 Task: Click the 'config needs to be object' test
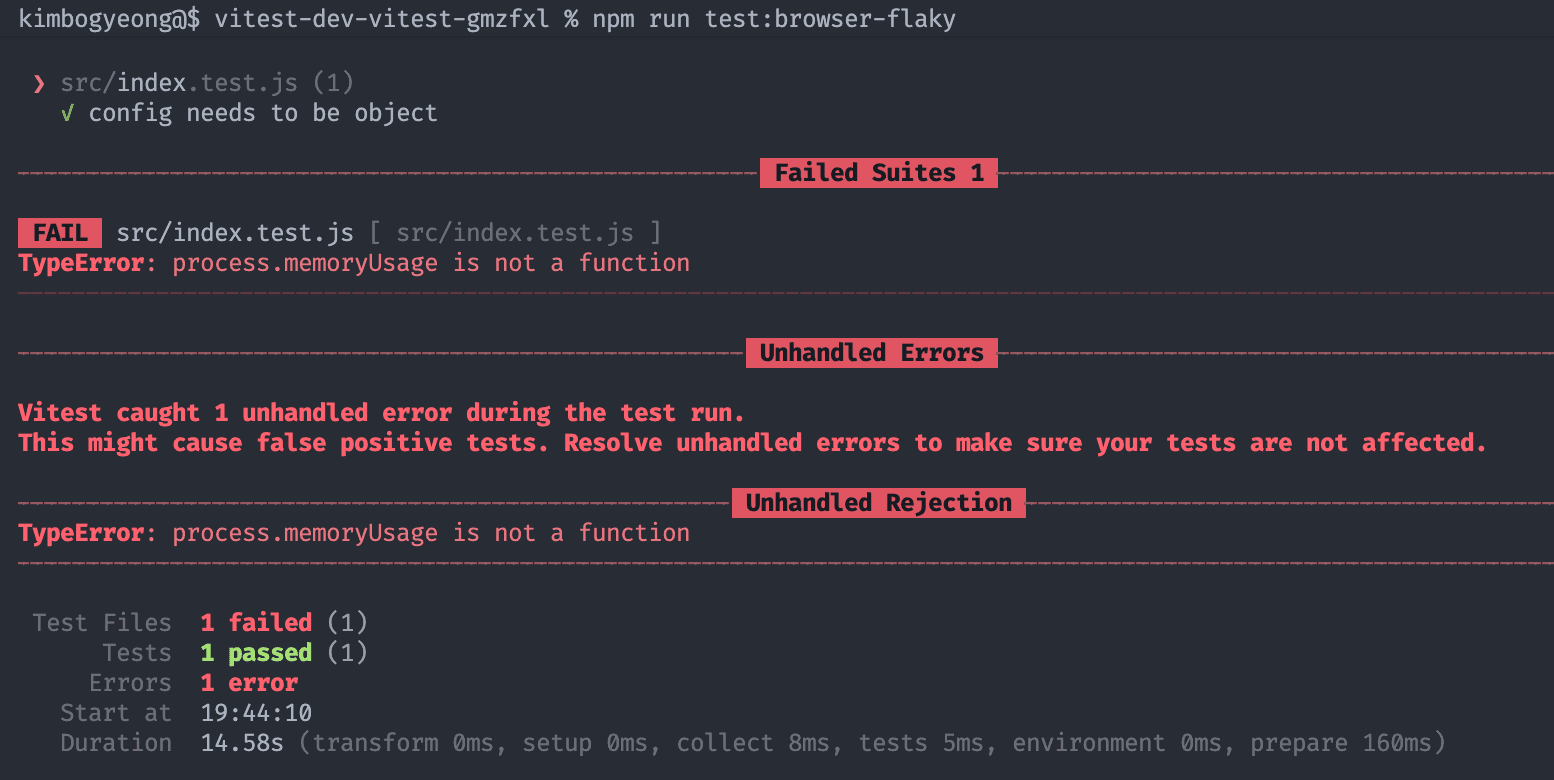point(263,113)
